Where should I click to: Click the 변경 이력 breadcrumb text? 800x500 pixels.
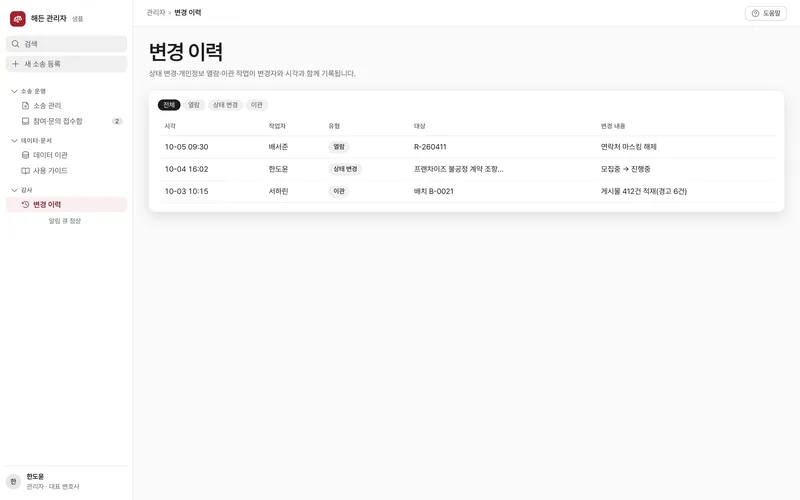[x=188, y=13]
